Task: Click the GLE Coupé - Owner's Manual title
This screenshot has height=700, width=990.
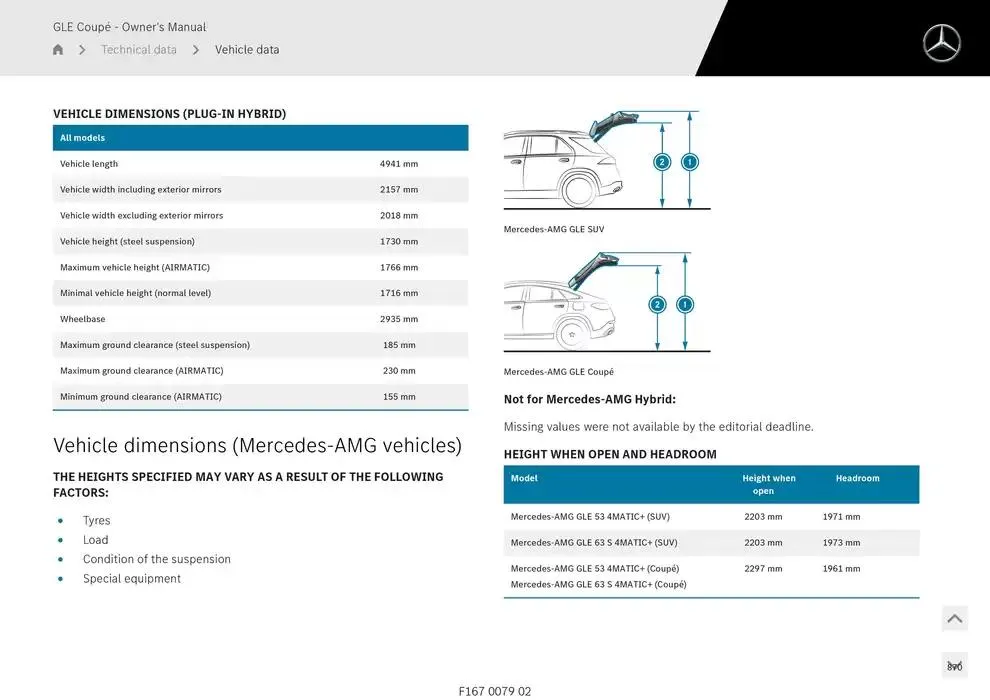Action: point(129,27)
